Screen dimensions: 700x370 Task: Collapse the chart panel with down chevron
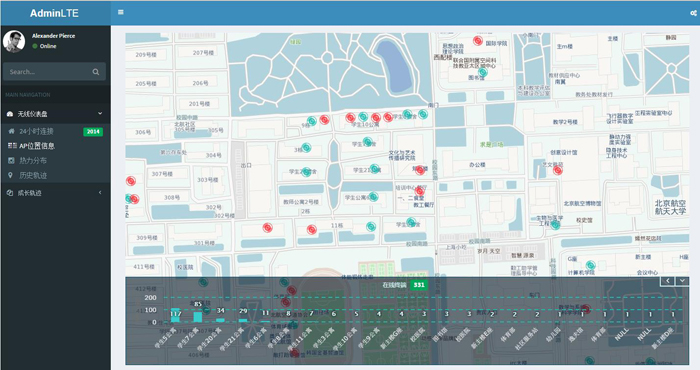682,281
